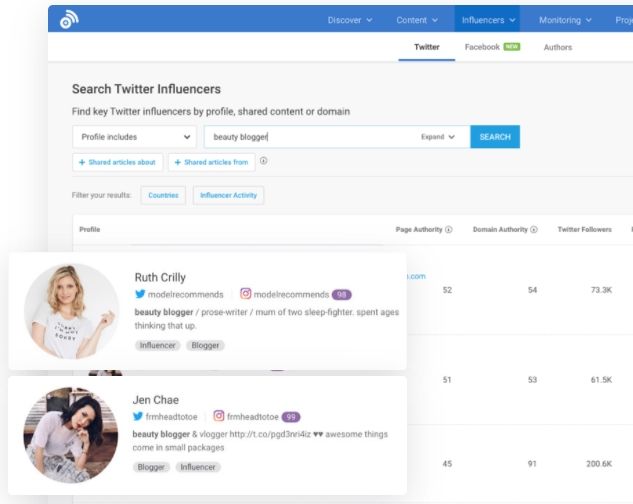633x504 pixels.
Task: Click the Domain Authority value 53
Action: click(x=532, y=380)
